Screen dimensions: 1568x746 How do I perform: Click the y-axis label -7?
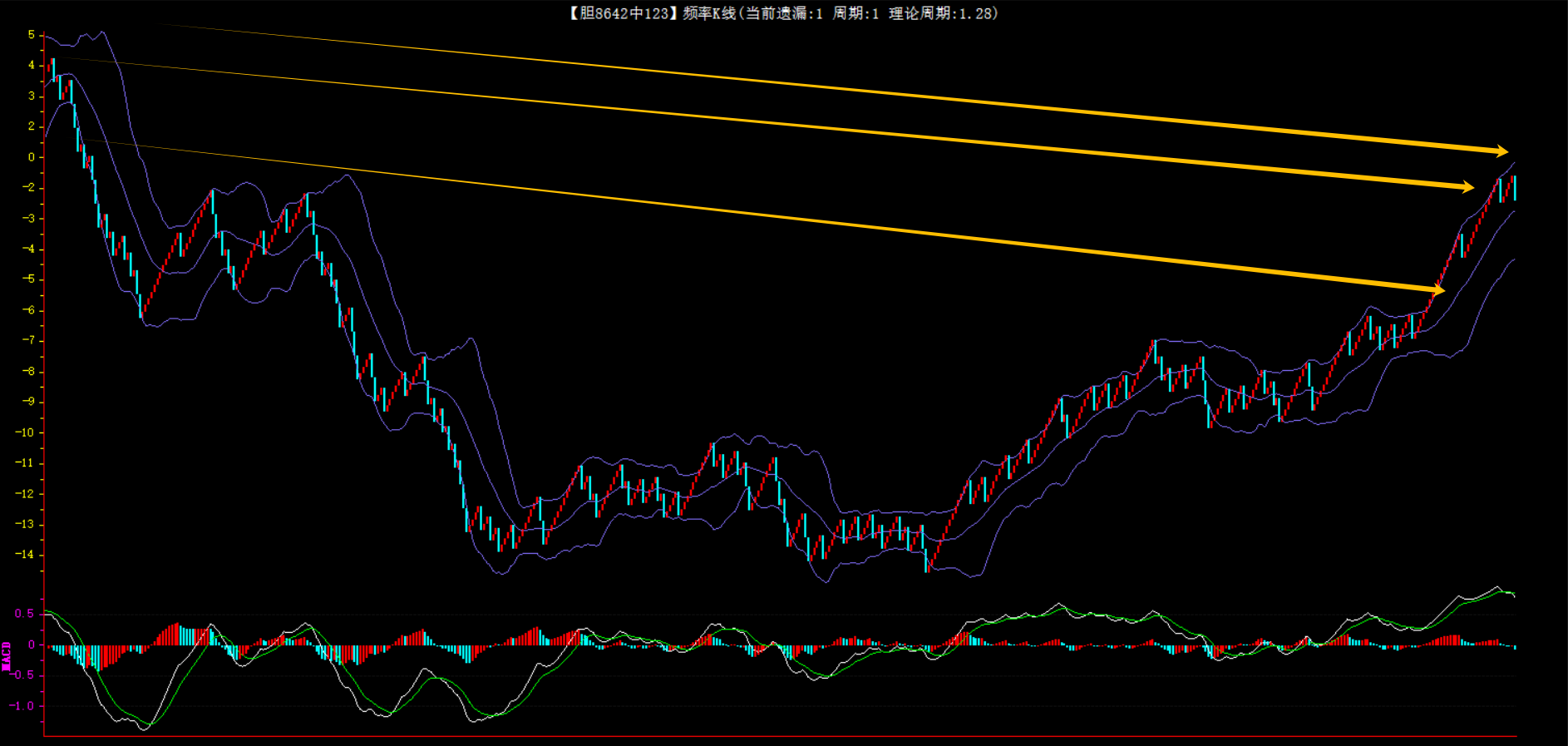28,341
